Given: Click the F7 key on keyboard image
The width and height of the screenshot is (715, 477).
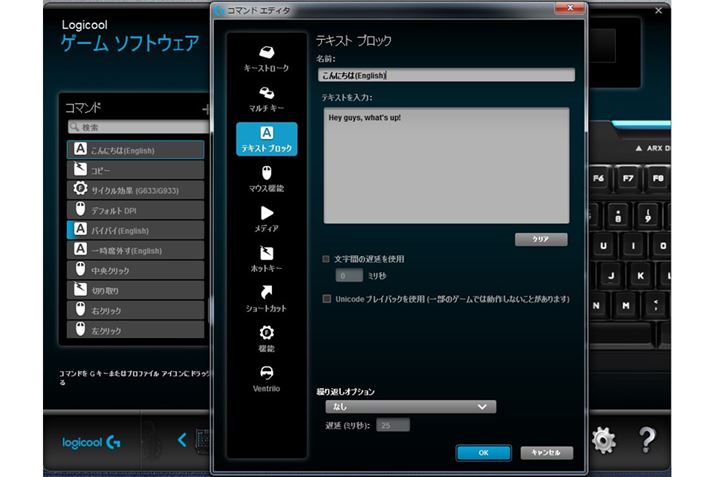Looking at the screenshot, I should pyautogui.click(x=628, y=178).
